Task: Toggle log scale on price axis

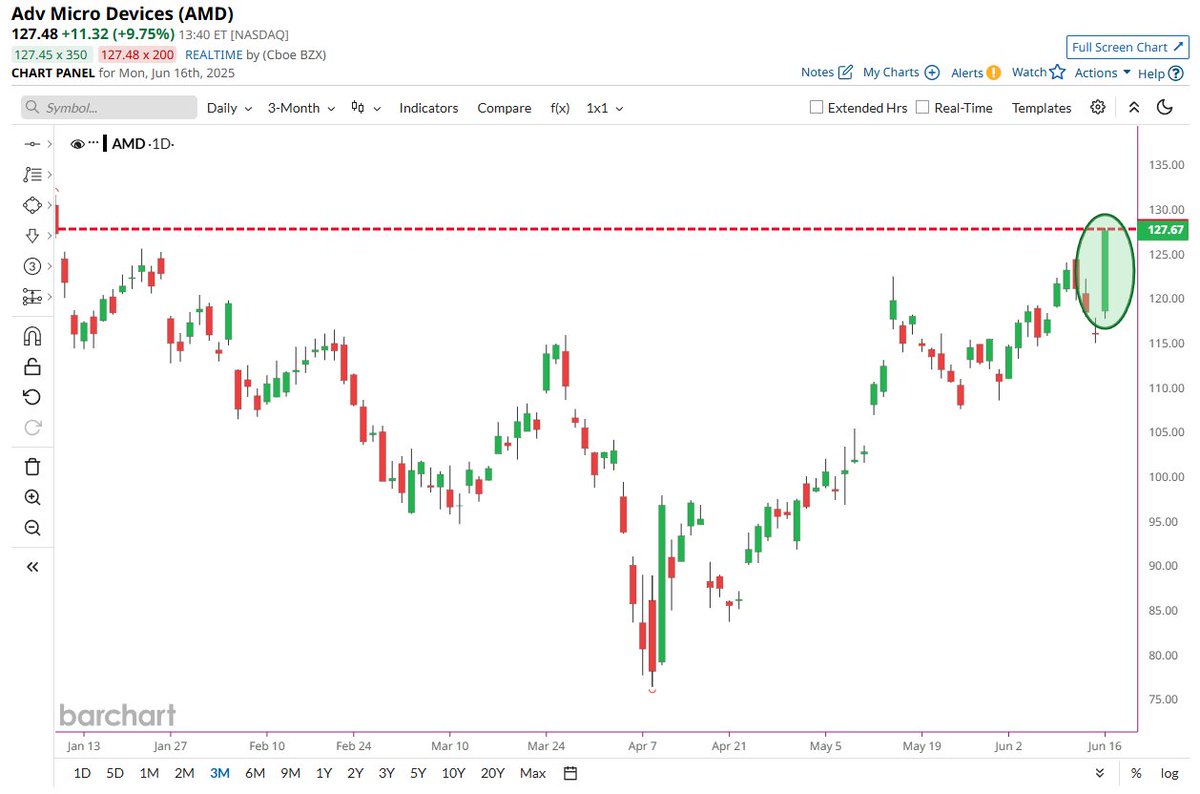Action: 1169,773
